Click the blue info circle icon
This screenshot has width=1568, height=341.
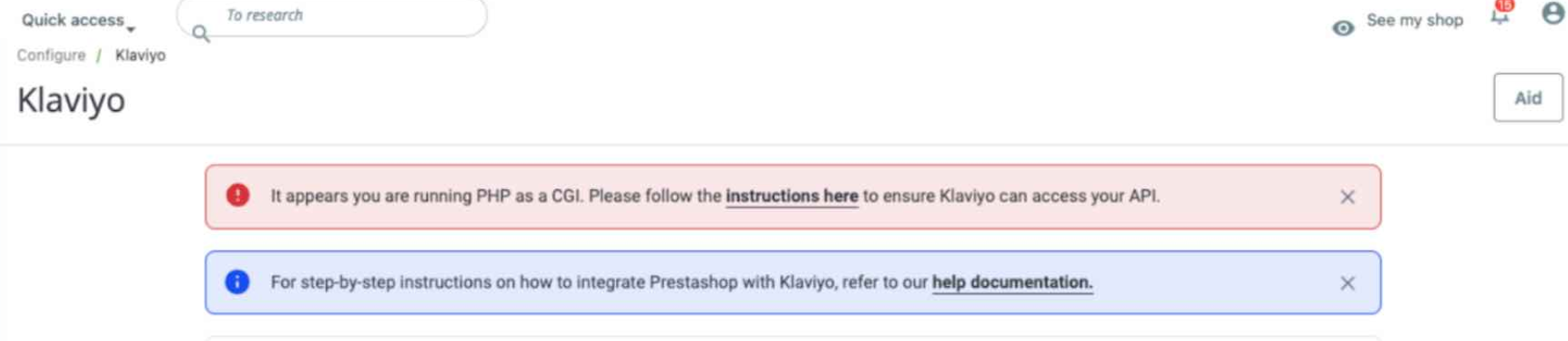click(238, 282)
